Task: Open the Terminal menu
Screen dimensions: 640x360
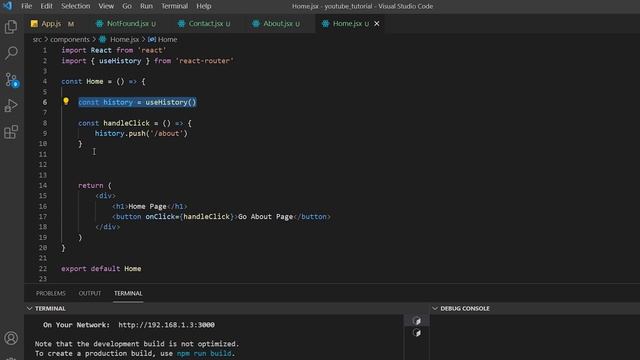Action: [174, 6]
